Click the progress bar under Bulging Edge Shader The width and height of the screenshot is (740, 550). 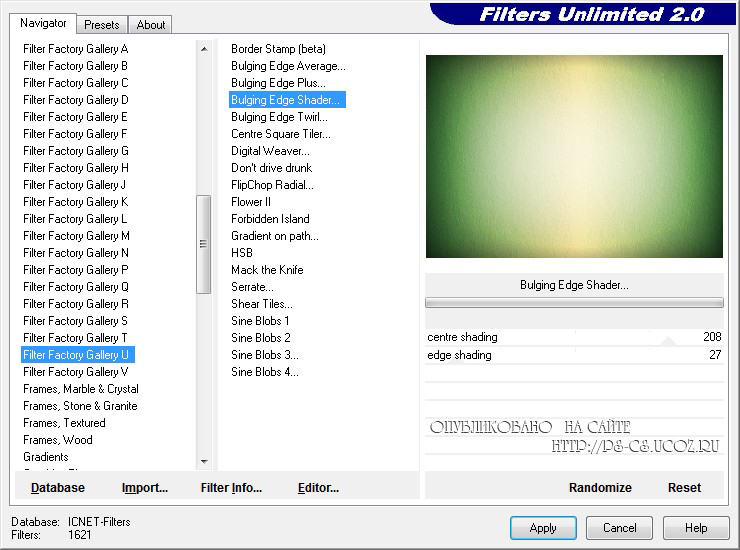574,303
